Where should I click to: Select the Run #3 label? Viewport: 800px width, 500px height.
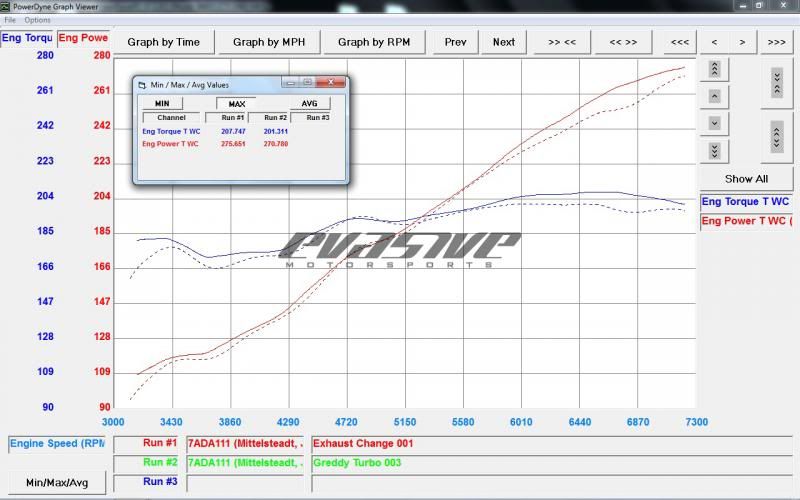(146, 482)
